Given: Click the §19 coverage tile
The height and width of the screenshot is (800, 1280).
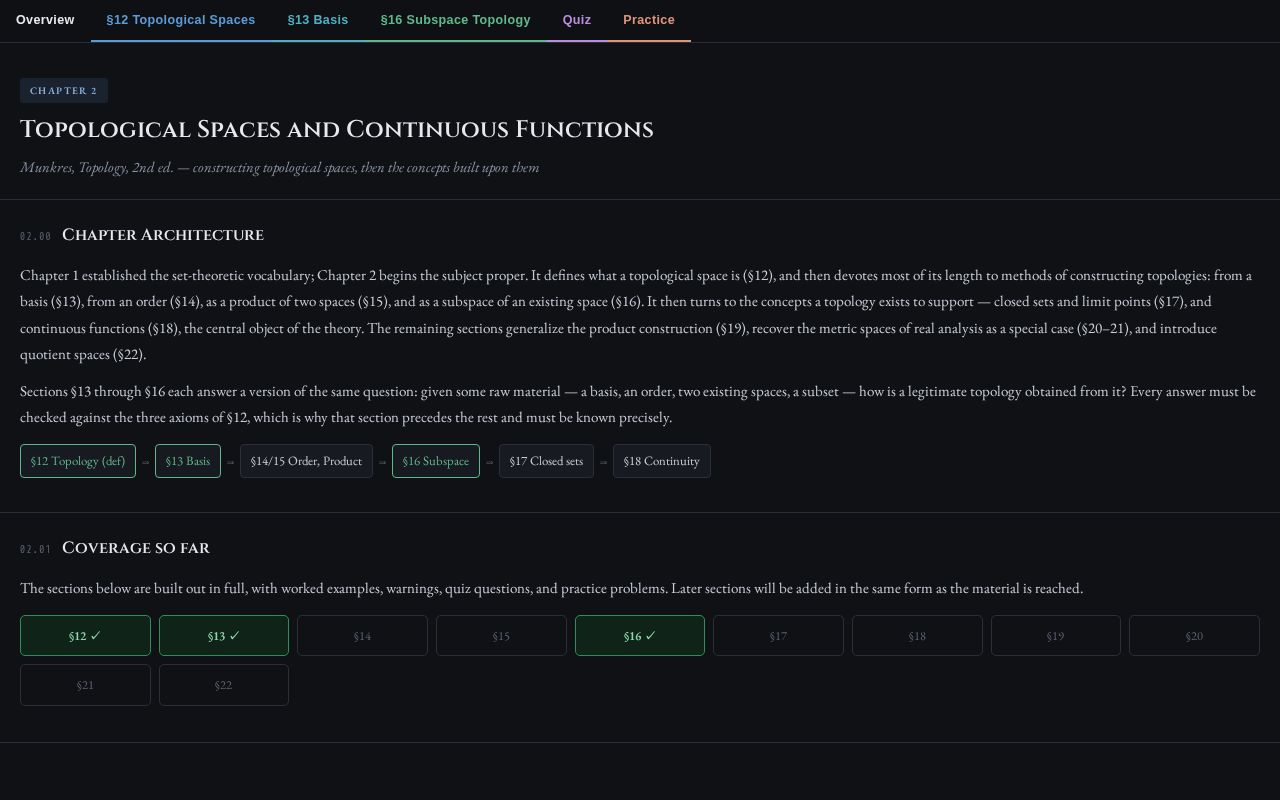Looking at the screenshot, I should pos(1056,636).
